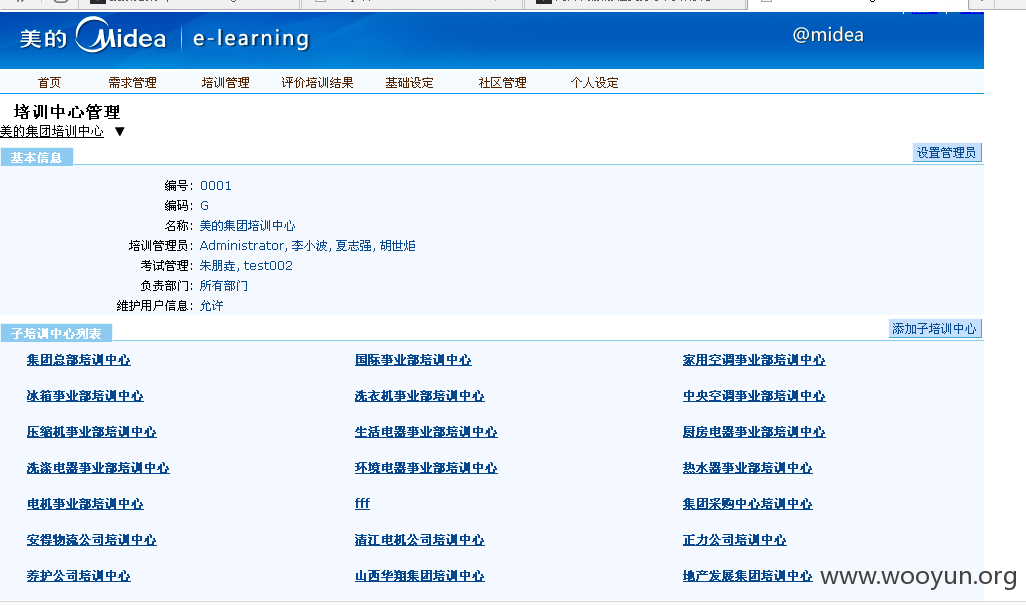Image resolution: width=1026 pixels, height=605 pixels.
Task: Click the 设置管理员 button
Action: [x=947, y=152]
